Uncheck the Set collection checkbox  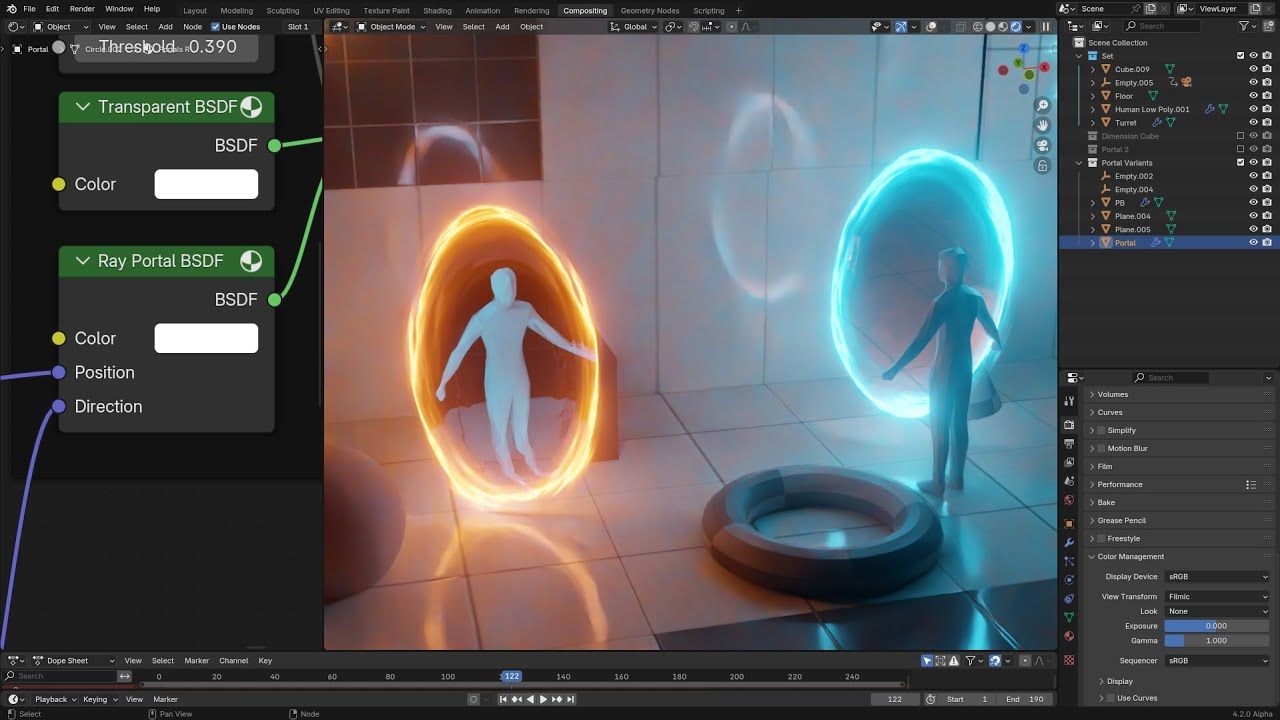pyautogui.click(x=1241, y=56)
